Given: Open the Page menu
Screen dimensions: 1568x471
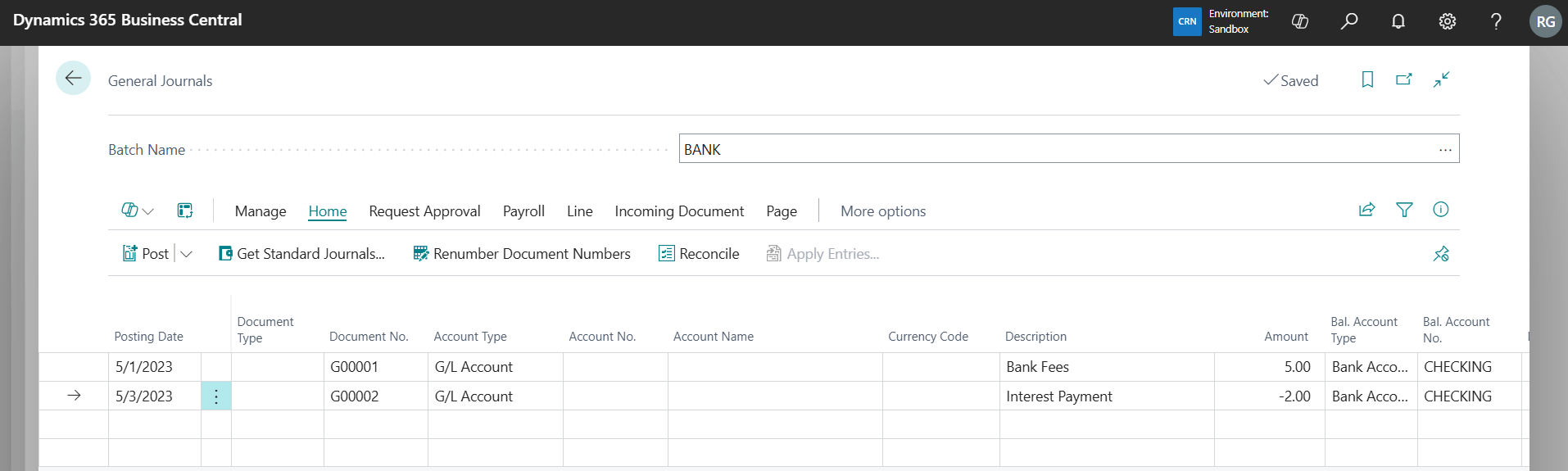Looking at the screenshot, I should 782,211.
